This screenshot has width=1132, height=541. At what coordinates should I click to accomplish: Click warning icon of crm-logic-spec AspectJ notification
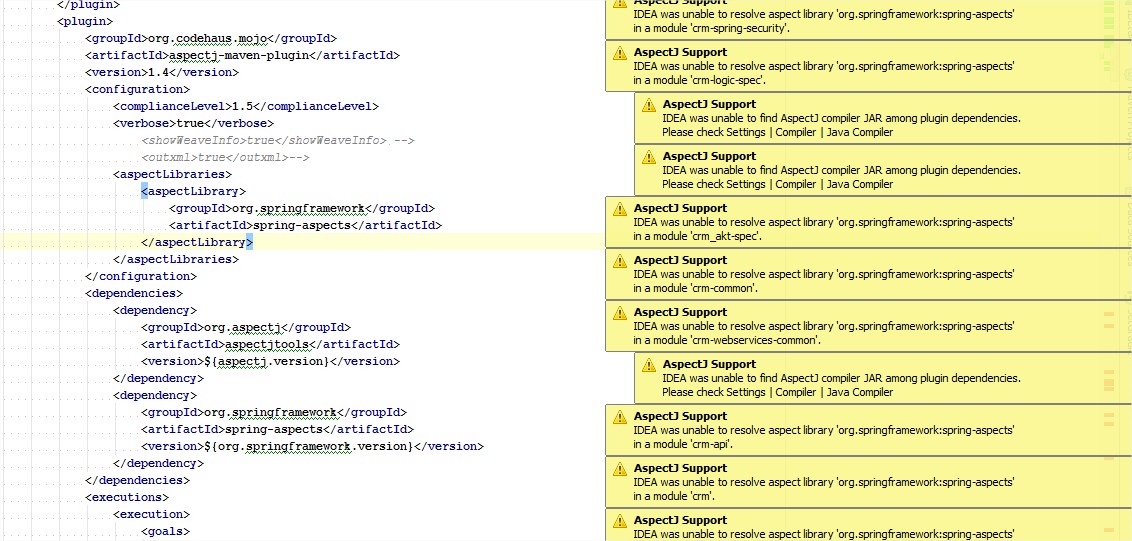(x=619, y=53)
